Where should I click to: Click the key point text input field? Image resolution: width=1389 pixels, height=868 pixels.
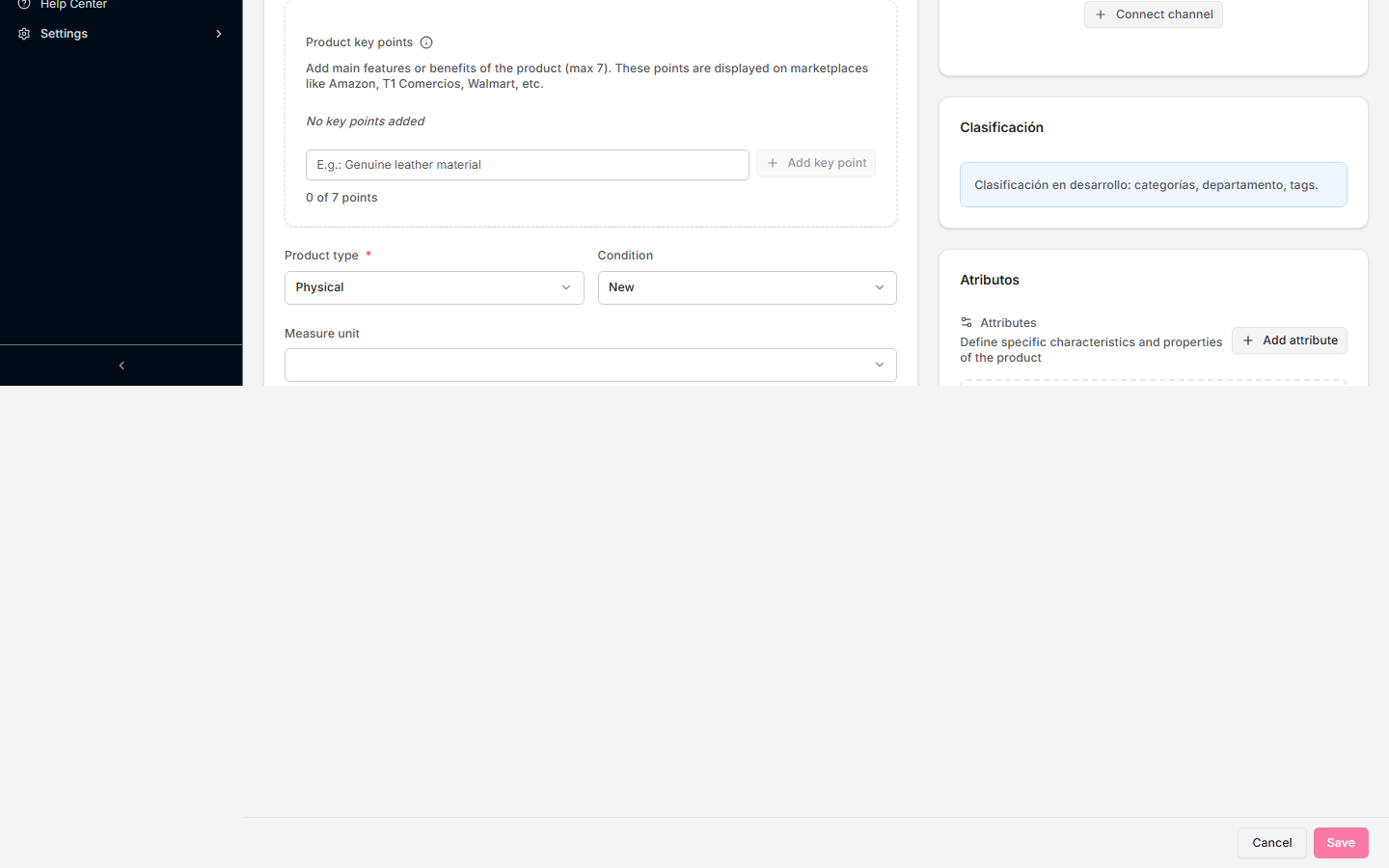(x=527, y=164)
